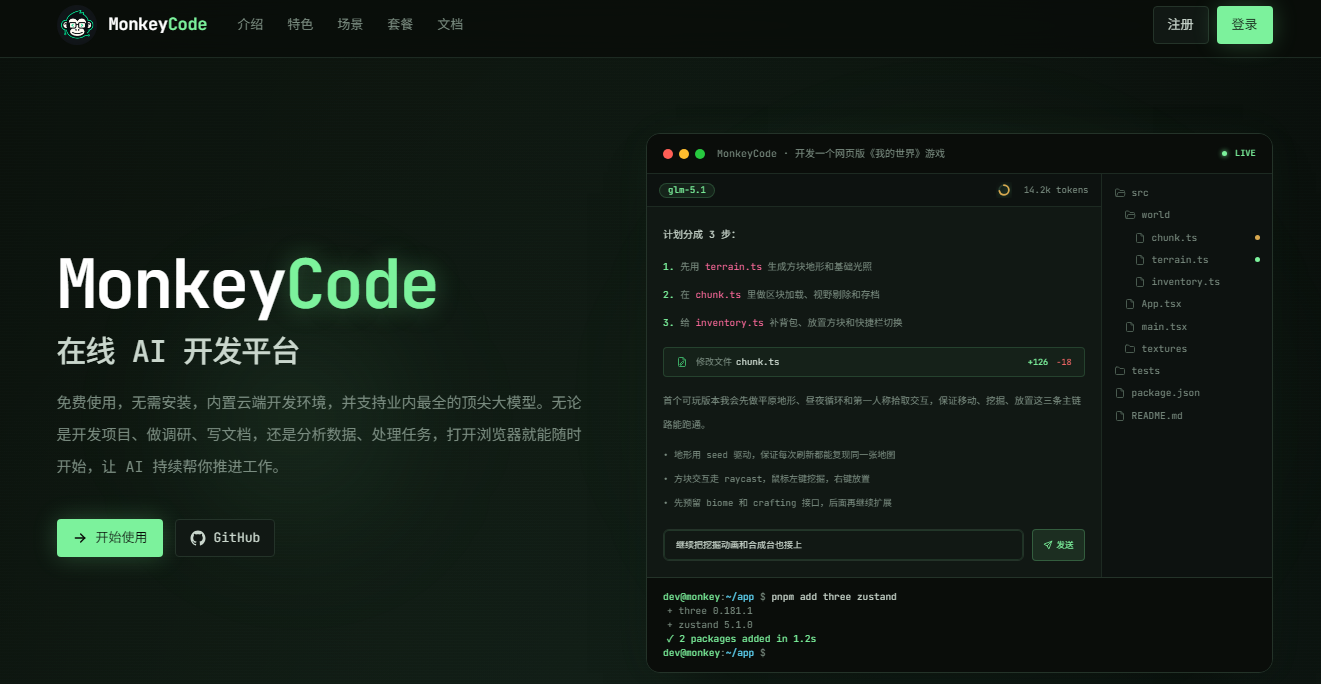
Task: Expand the tests folder
Action: [x=1137, y=371]
